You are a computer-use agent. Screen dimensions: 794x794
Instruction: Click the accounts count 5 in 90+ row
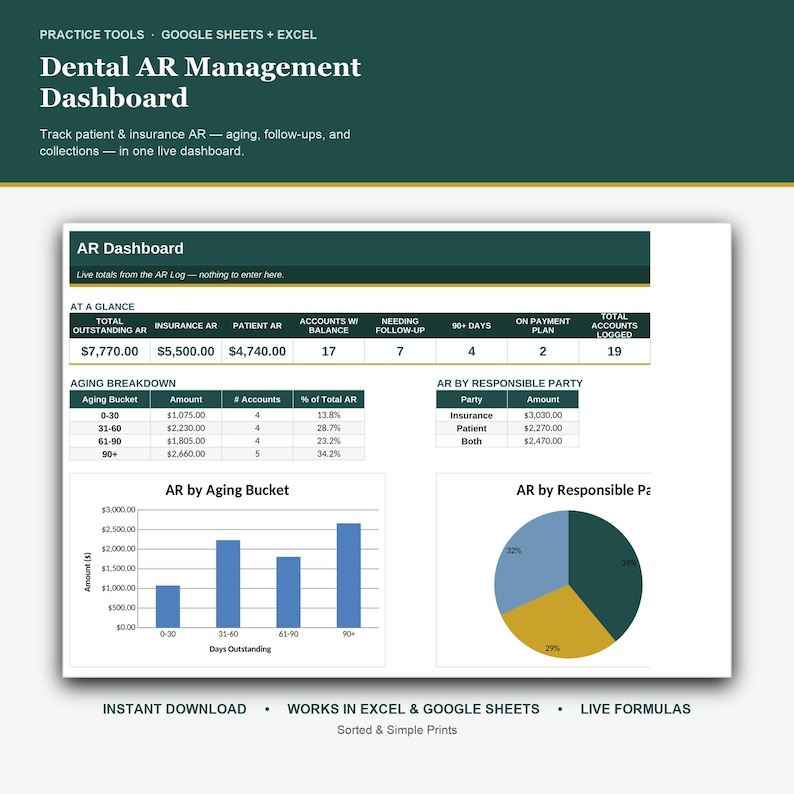point(257,454)
